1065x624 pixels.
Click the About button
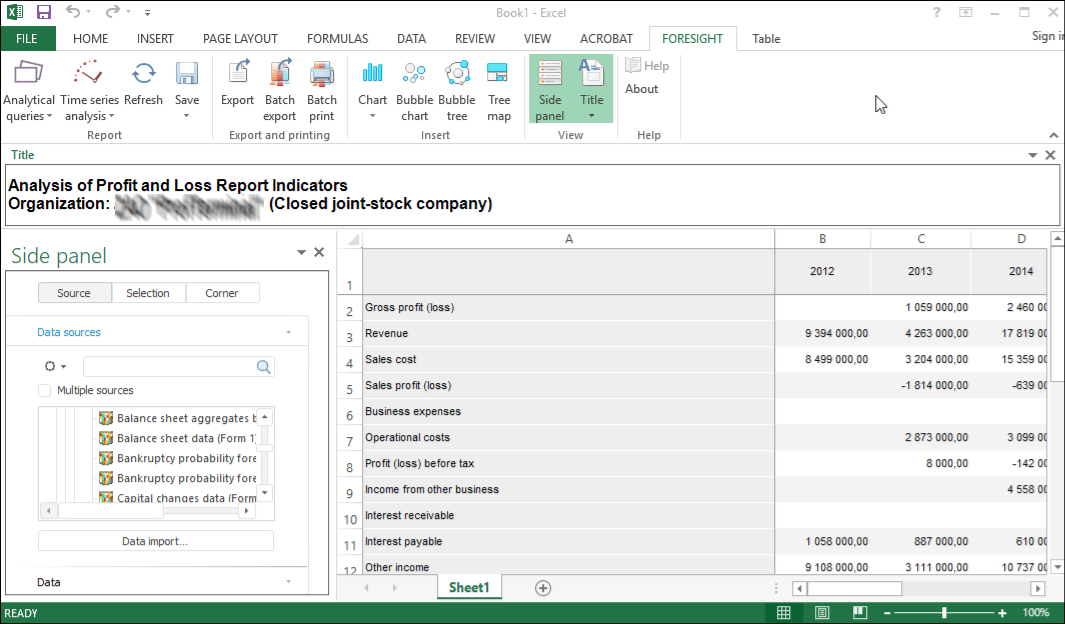(x=641, y=89)
